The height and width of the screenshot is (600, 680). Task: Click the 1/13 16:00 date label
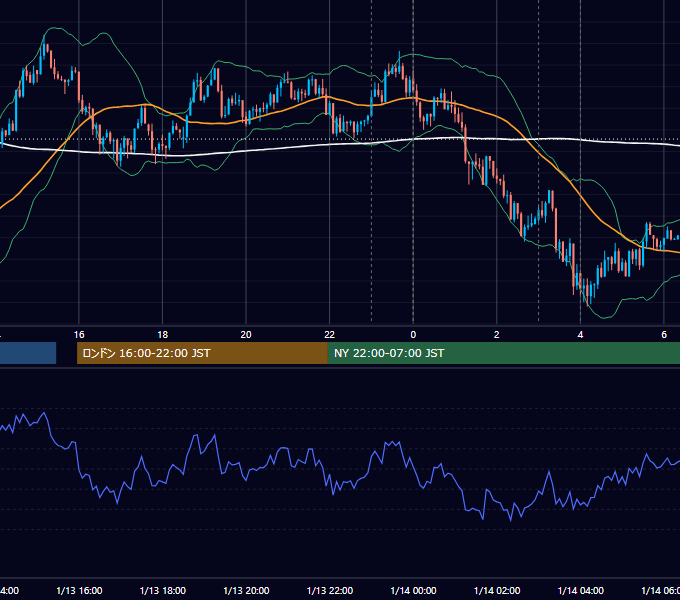tap(79, 590)
